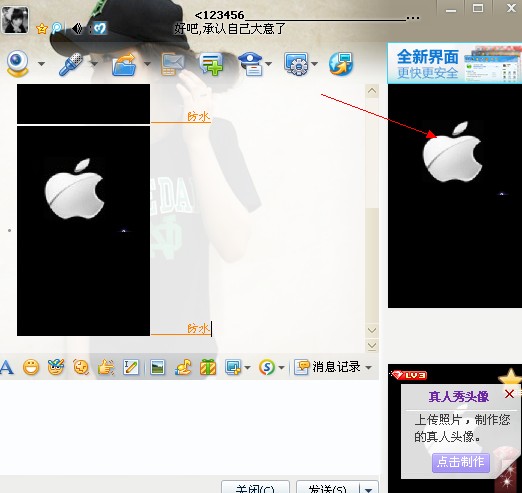
Task: Click in the message input box
Action: click(x=189, y=427)
